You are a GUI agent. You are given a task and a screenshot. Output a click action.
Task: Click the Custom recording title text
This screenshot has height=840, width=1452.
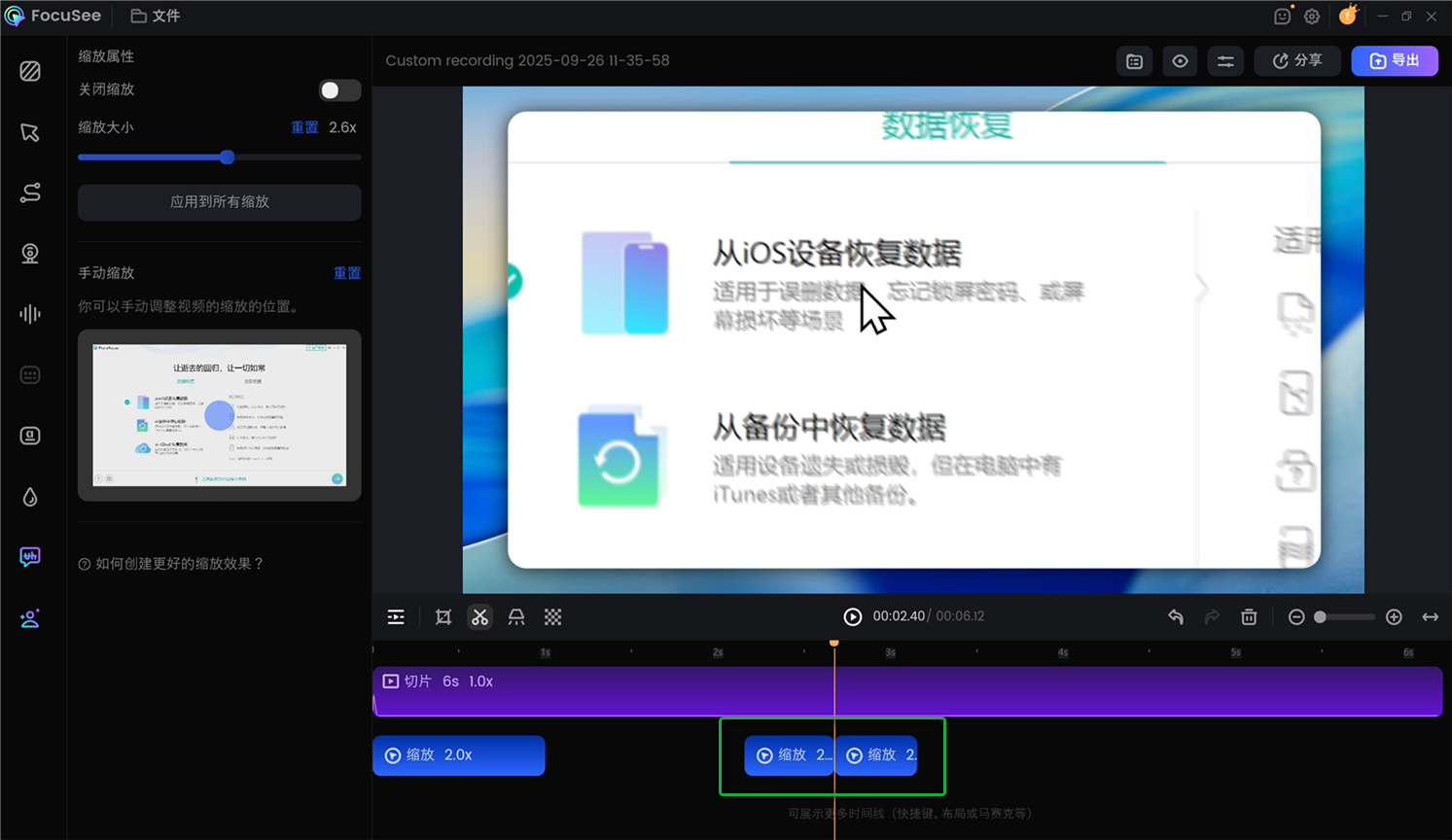pos(527,60)
